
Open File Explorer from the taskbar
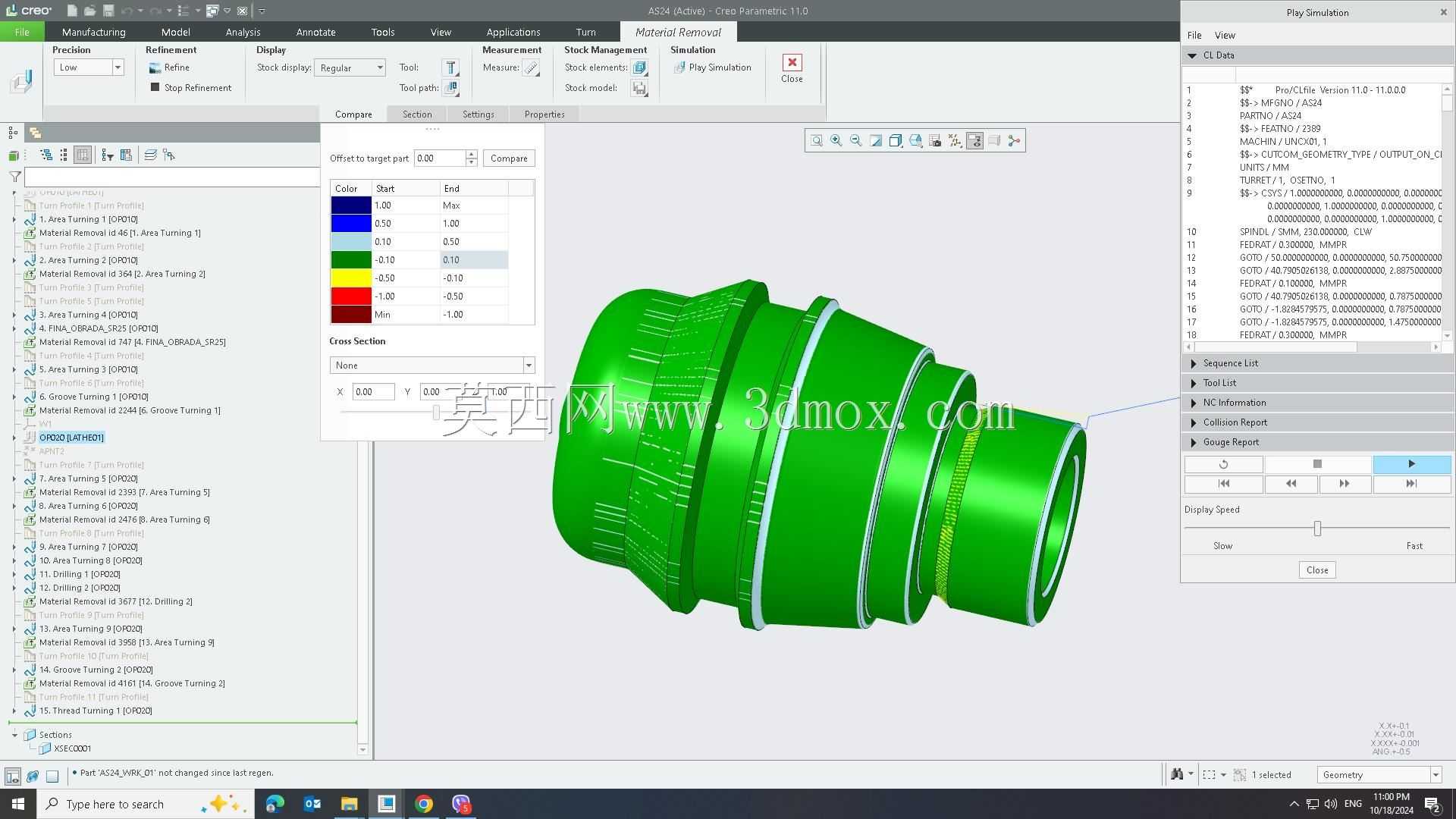(349, 804)
